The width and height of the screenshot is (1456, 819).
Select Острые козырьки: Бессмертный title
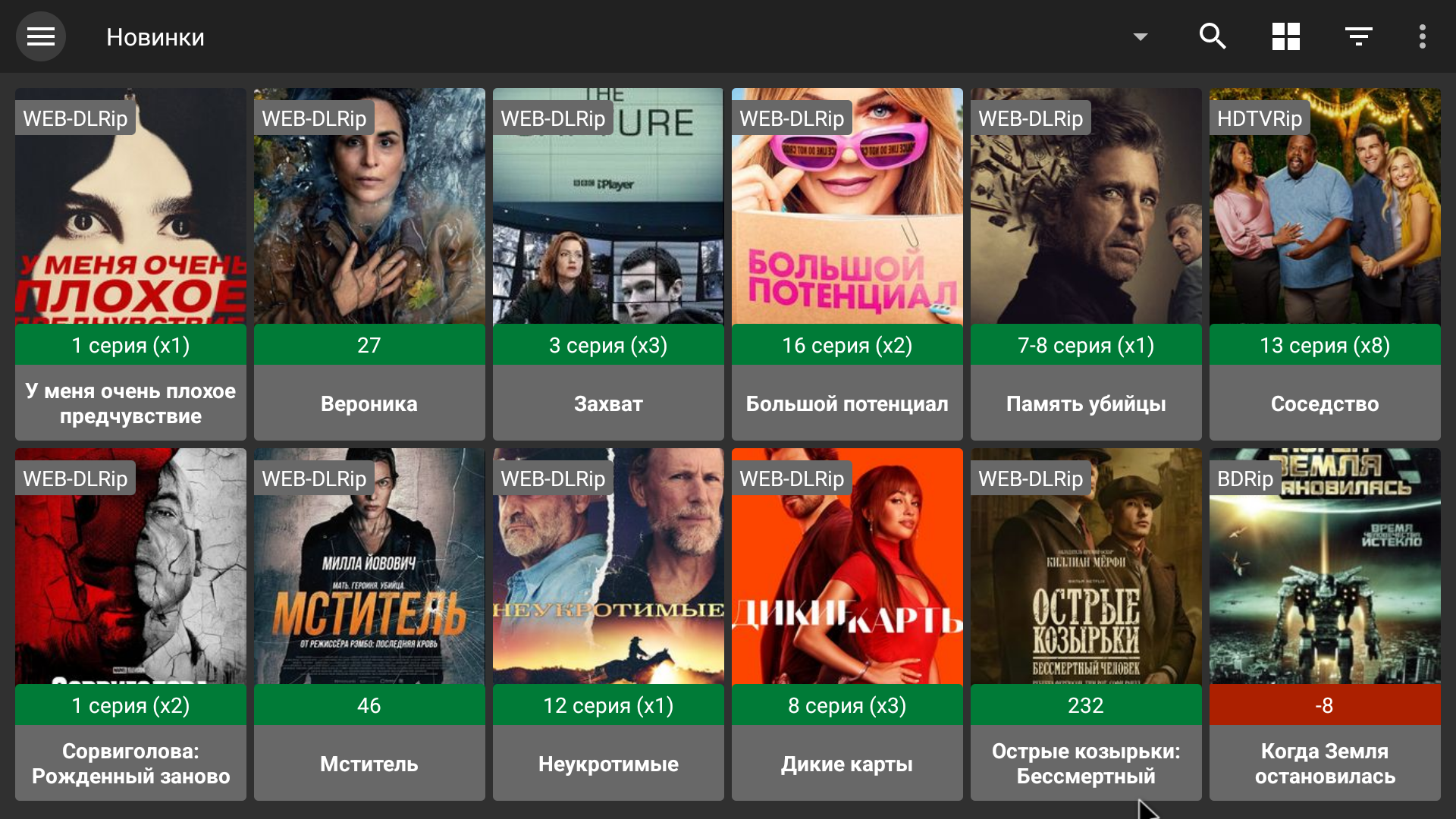(x=1086, y=763)
